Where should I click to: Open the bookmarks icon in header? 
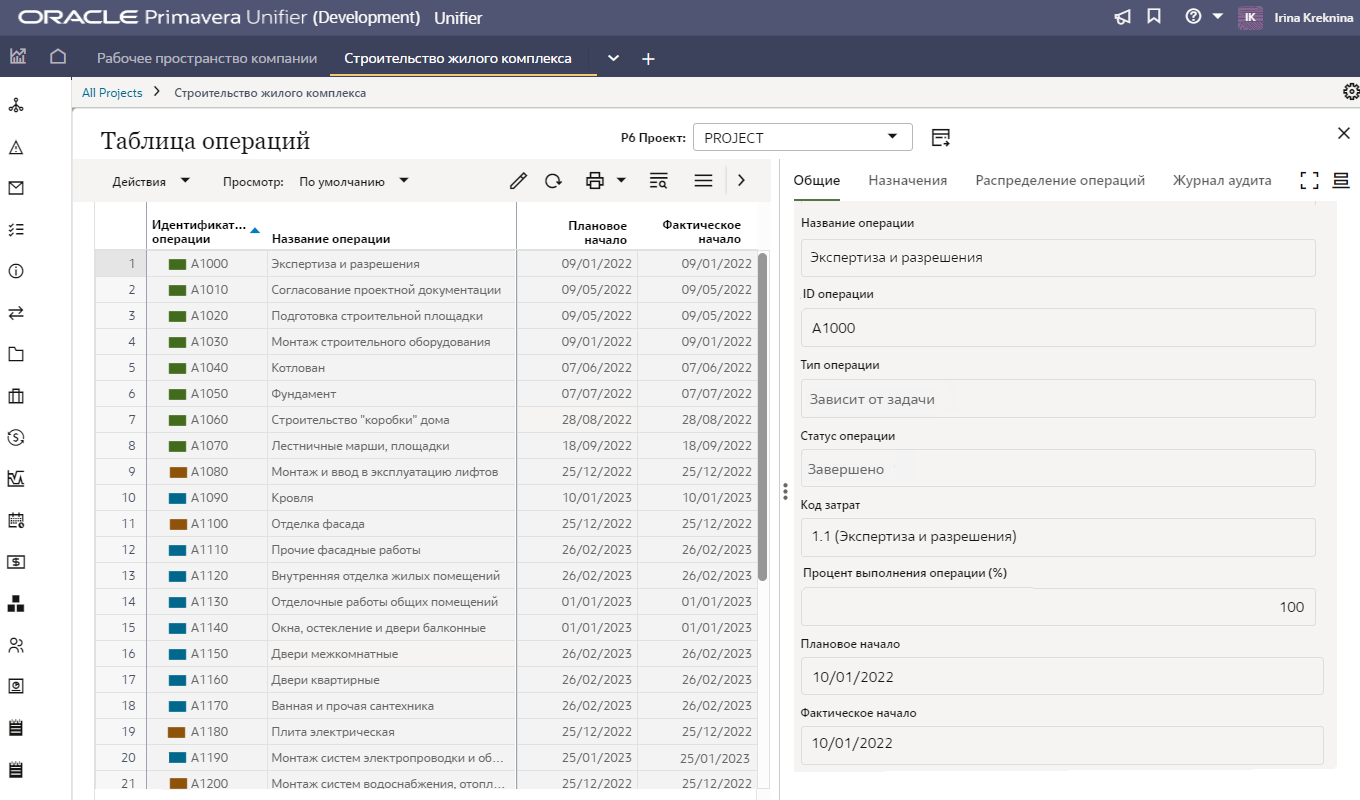[x=1154, y=17]
